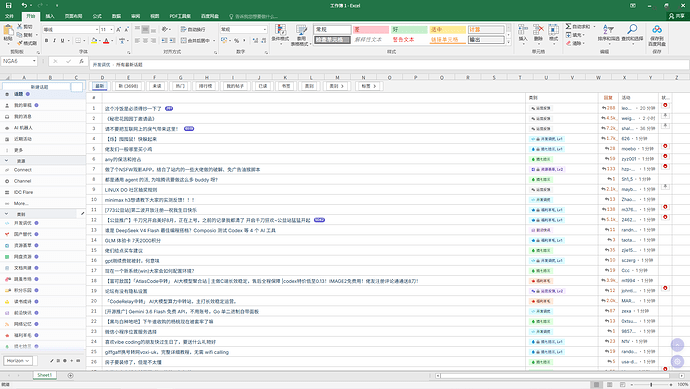Open the File ribbon tab

(9, 16)
